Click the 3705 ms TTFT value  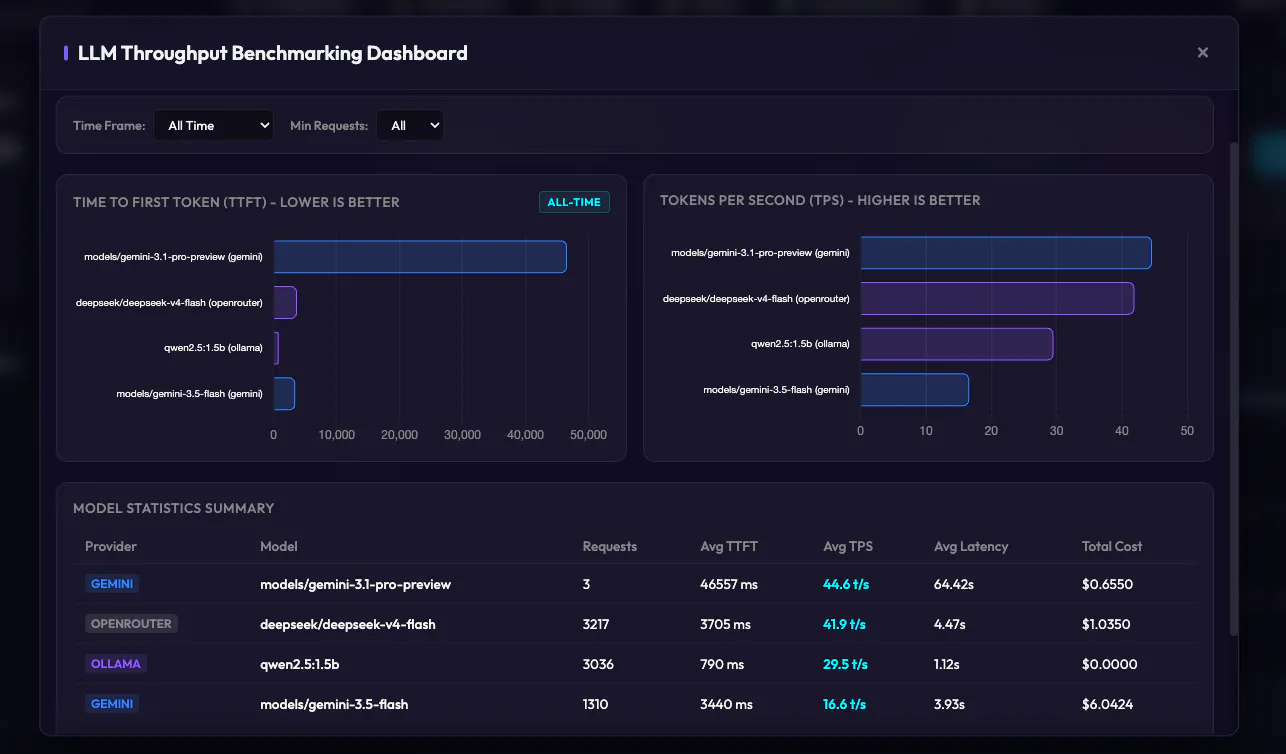pyautogui.click(x=725, y=624)
